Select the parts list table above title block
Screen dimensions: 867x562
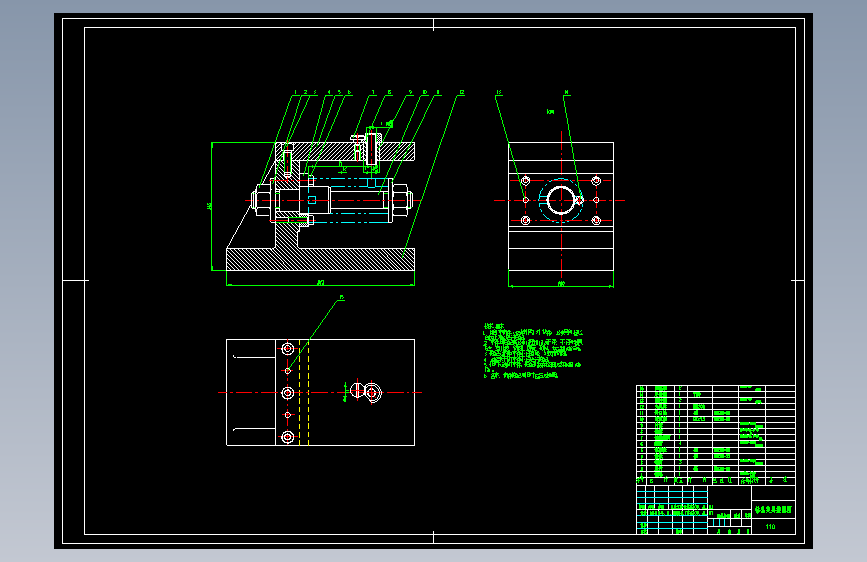716,435
